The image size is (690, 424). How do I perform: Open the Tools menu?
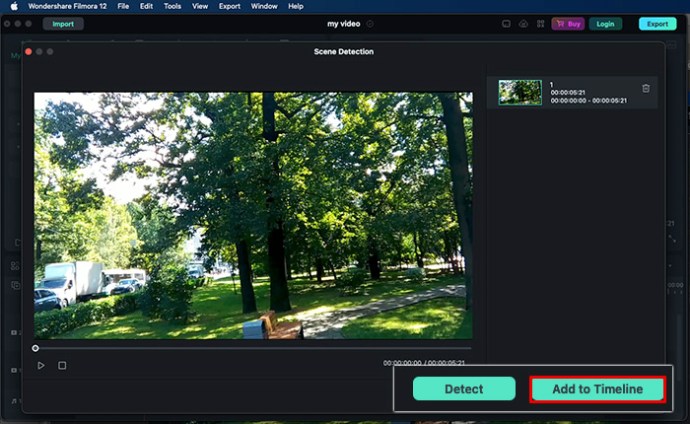pyautogui.click(x=173, y=6)
